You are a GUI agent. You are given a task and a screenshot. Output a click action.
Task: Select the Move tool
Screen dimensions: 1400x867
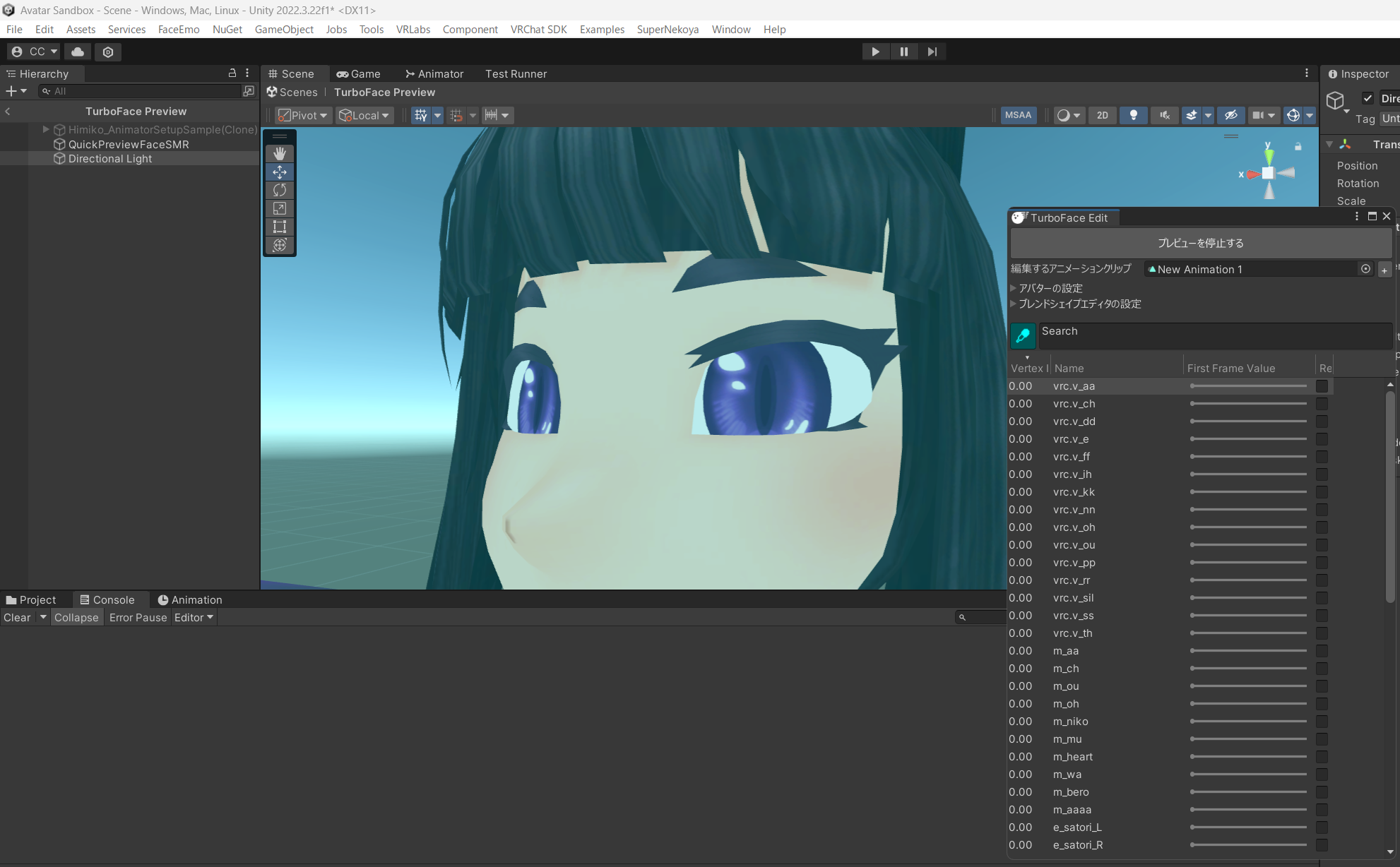tap(280, 172)
